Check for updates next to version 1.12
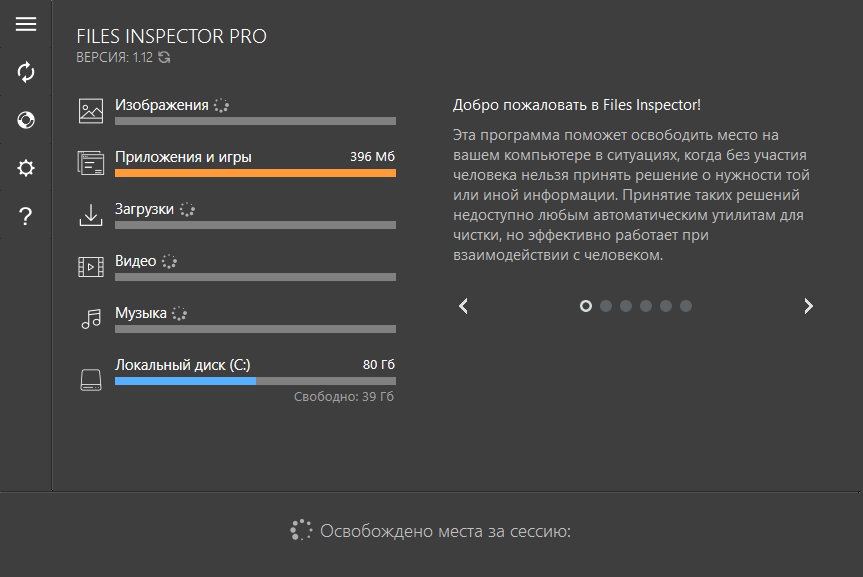The width and height of the screenshot is (863, 577). [163, 58]
